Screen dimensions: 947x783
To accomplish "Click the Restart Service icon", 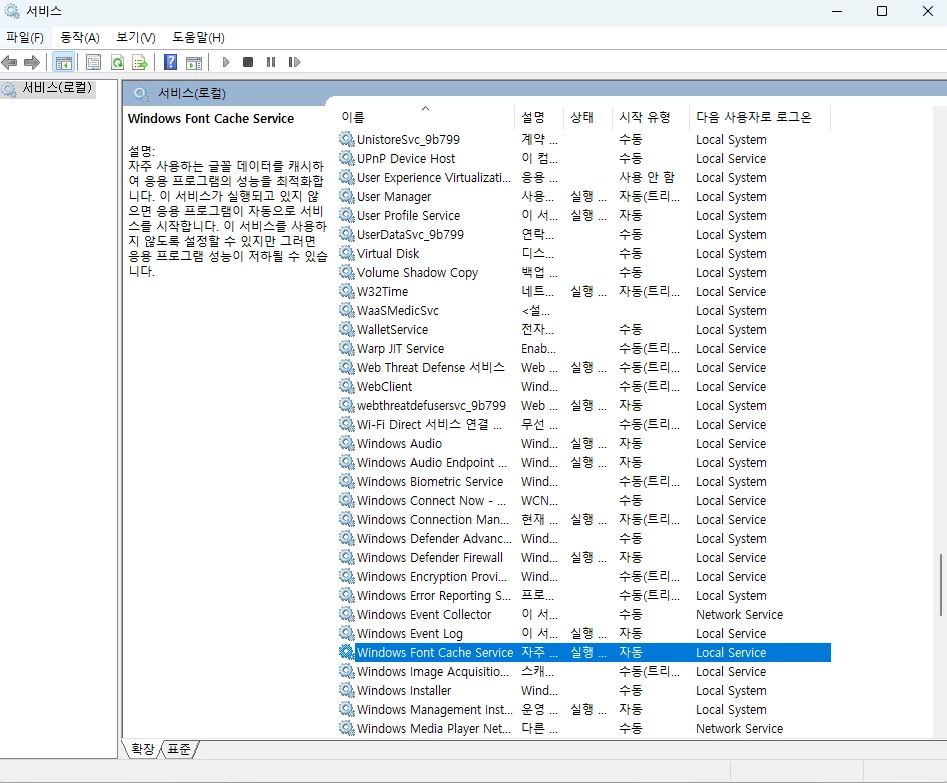I will pyautogui.click(x=294, y=62).
